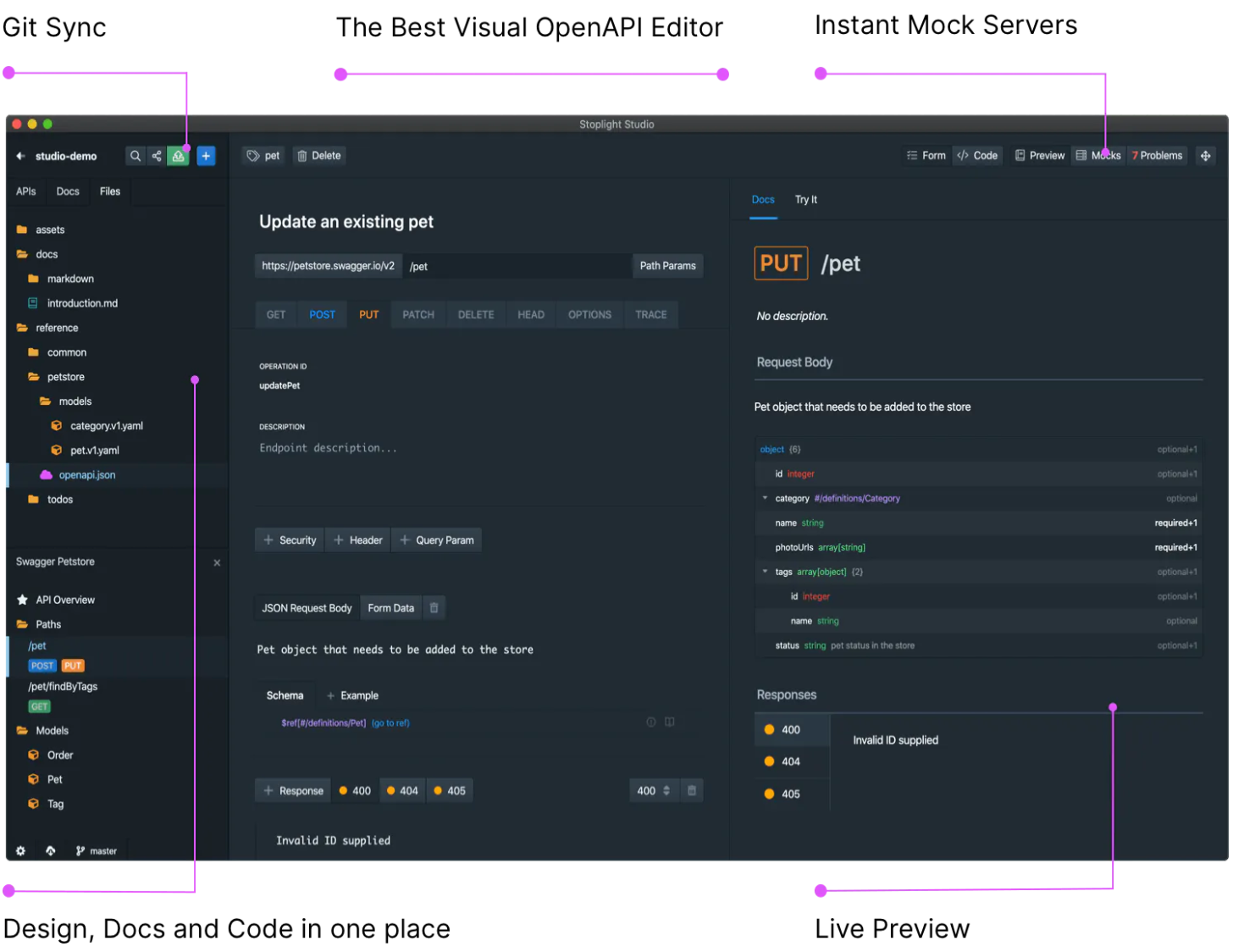This screenshot has width=1233, height=952.
Task: Click the share icon in sidebar header
Action: click(157, 156)
